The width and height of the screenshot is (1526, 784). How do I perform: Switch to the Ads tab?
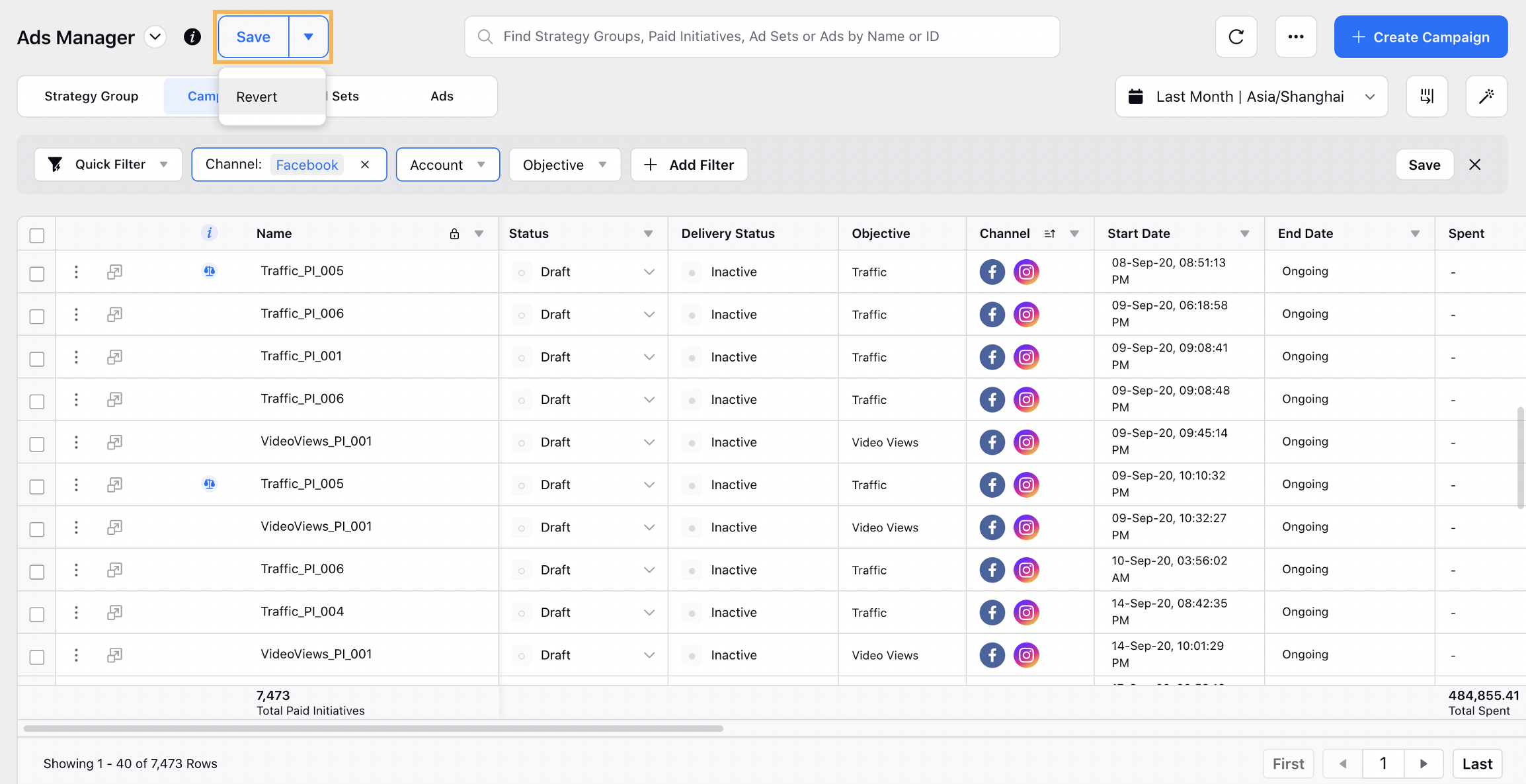(x=442, y=97)
